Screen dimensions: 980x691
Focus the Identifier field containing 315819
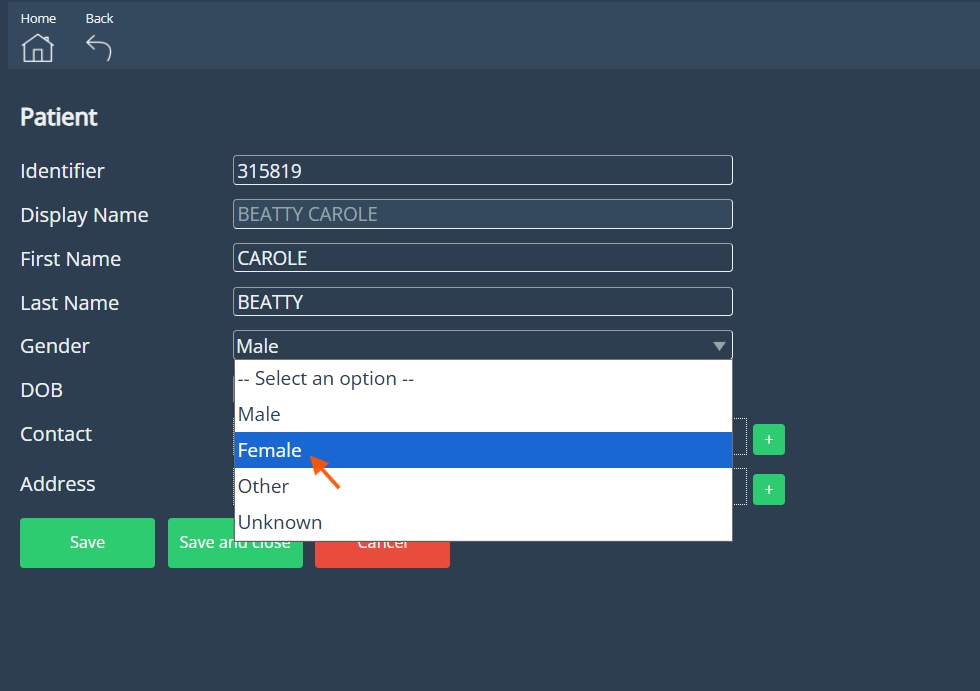[x=482, y=171]
